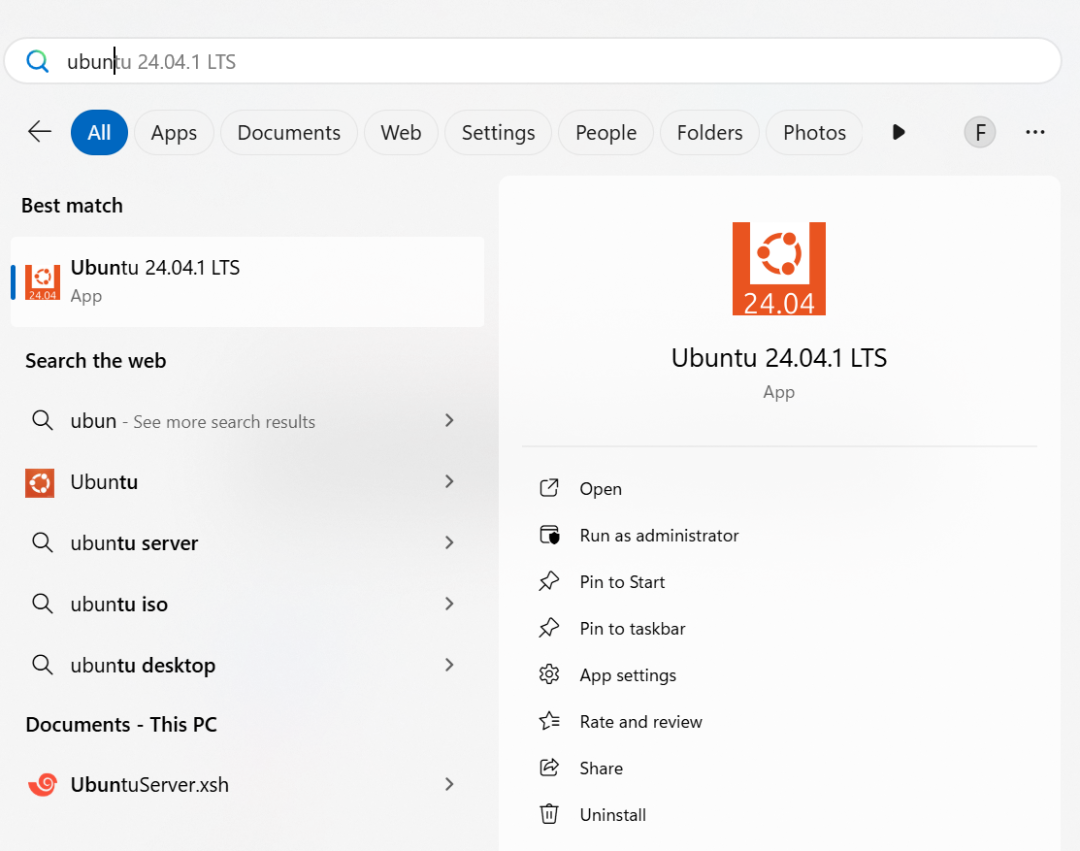
Task: Click the Ubuntu 24.04 icon in best match
Action: [x=43, y=282]
